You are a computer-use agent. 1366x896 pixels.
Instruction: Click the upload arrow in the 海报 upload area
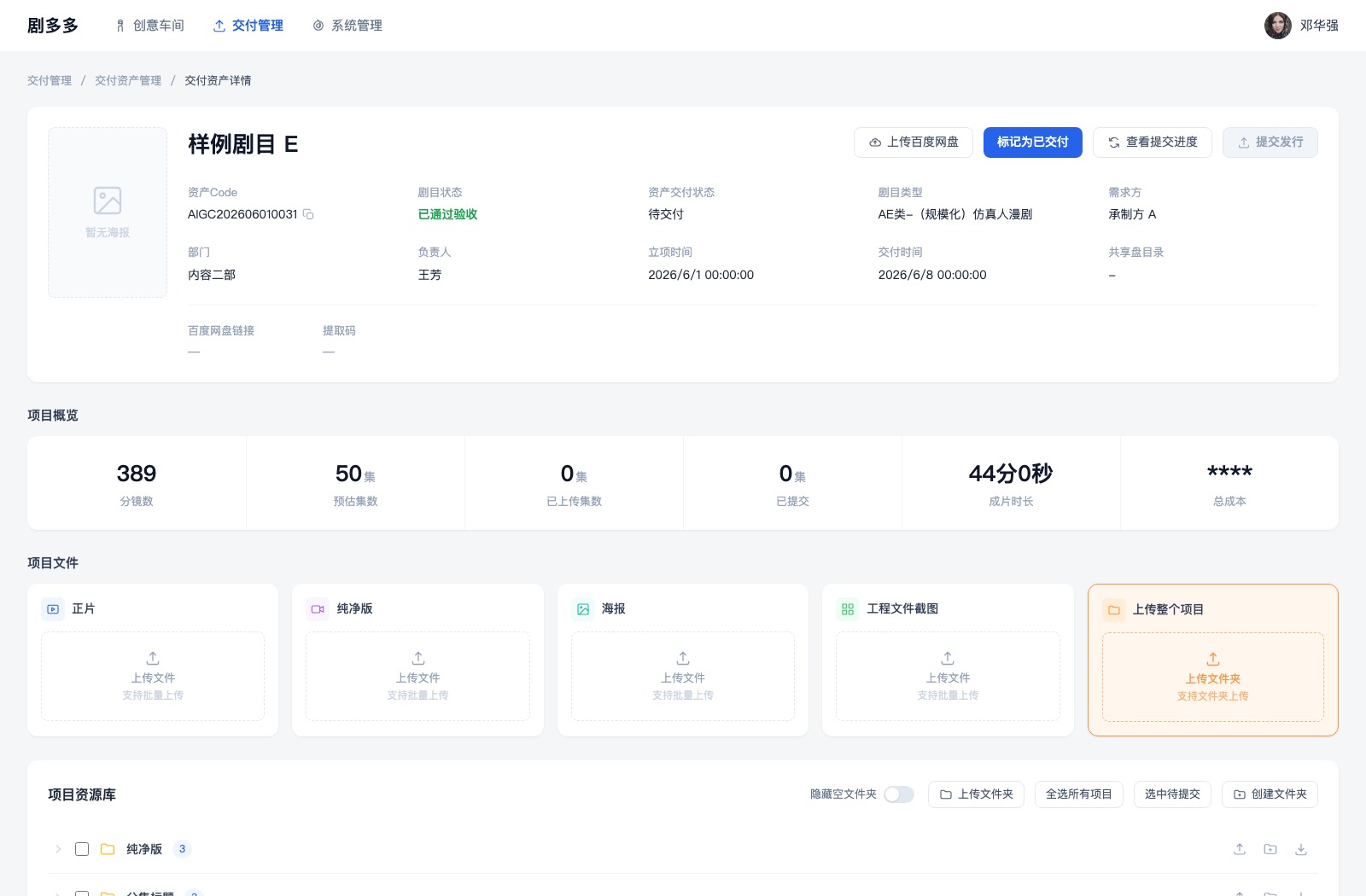(x=683, y=658)
